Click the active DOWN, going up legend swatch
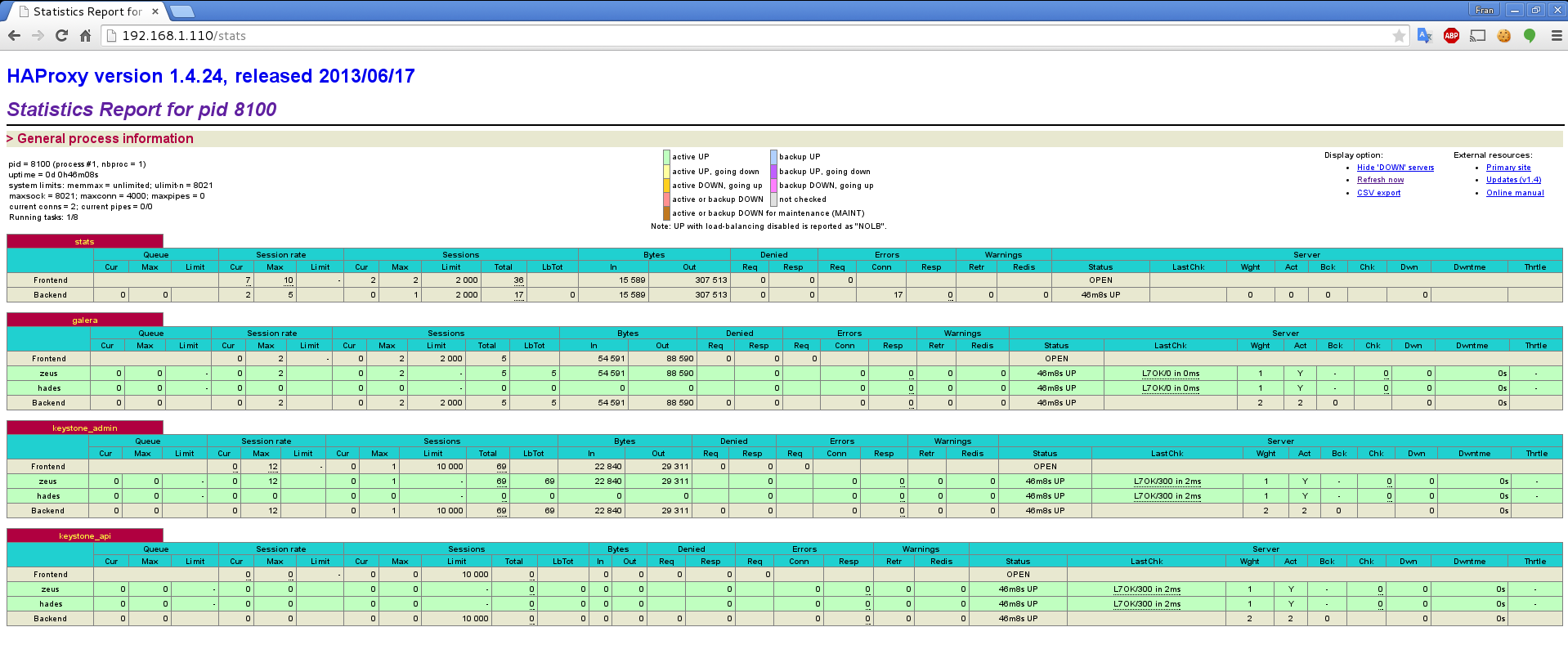Image resolution: width=1568 pixels, height=645 pixels. (x=666, y=186)
